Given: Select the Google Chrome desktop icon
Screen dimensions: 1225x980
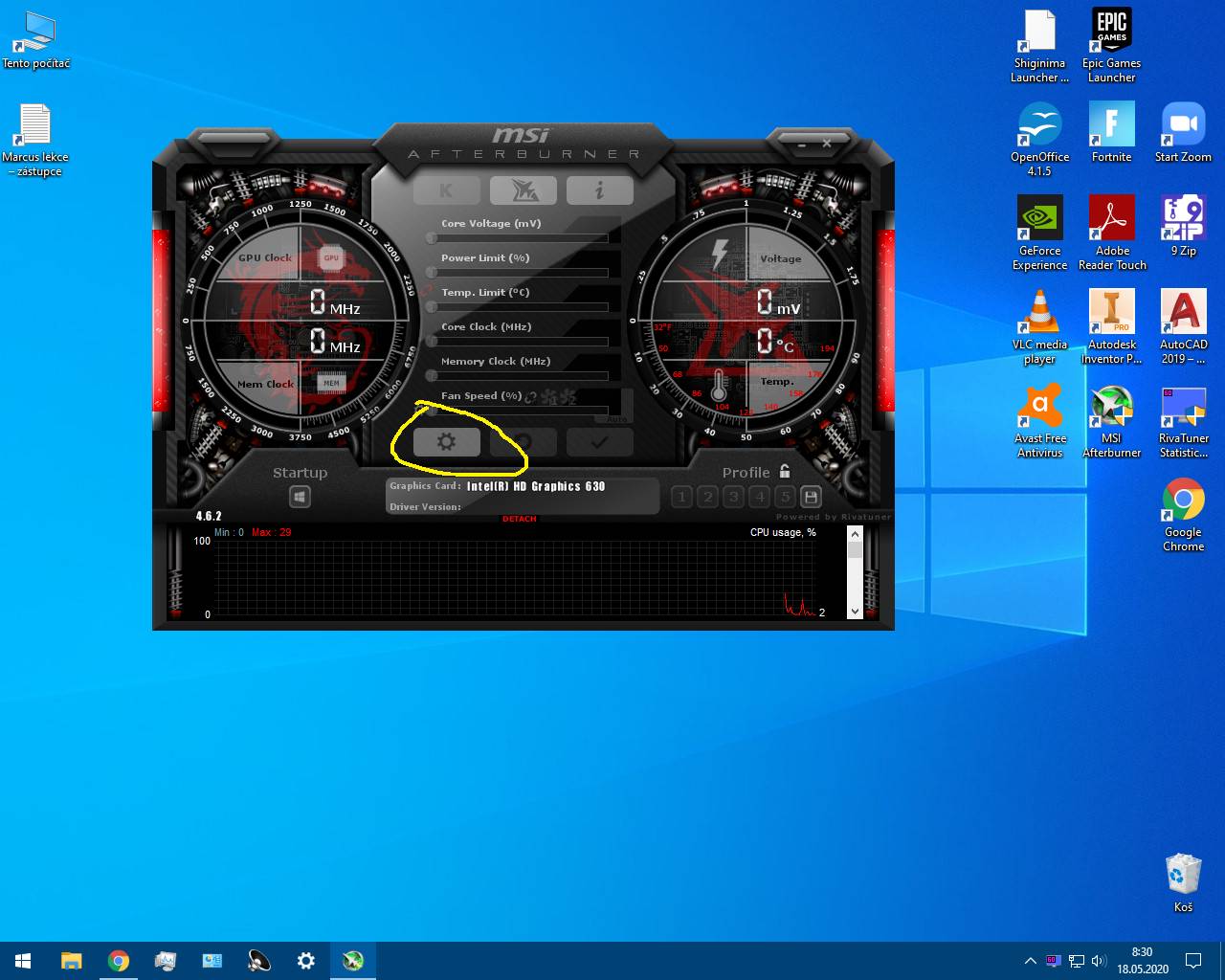Looking at the screenshot, I should click(1183, 515).
